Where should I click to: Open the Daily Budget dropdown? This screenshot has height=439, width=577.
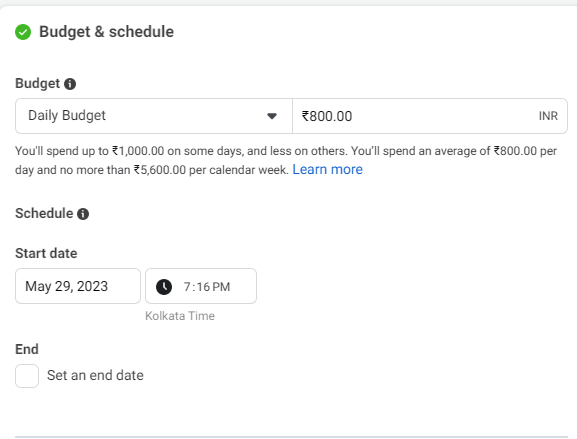coord(154,116)
